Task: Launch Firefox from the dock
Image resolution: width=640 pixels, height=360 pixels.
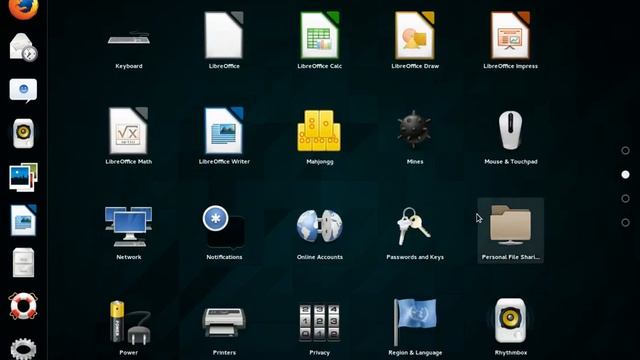Action: pyautogui.click(x=23, y=9)
